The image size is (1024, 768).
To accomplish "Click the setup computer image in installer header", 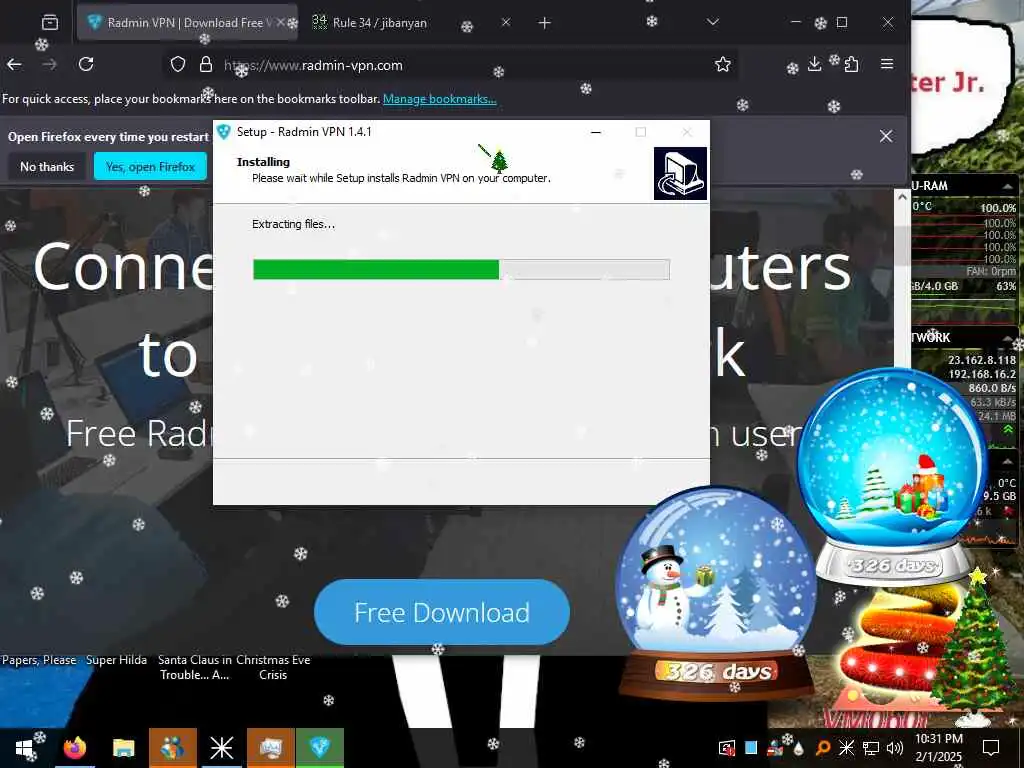I will tap(680, 173).
